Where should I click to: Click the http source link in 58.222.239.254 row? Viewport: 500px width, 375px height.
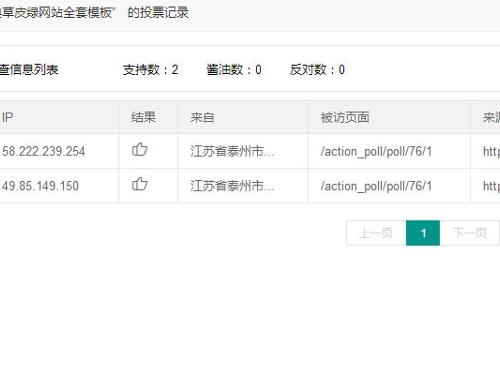491,152
